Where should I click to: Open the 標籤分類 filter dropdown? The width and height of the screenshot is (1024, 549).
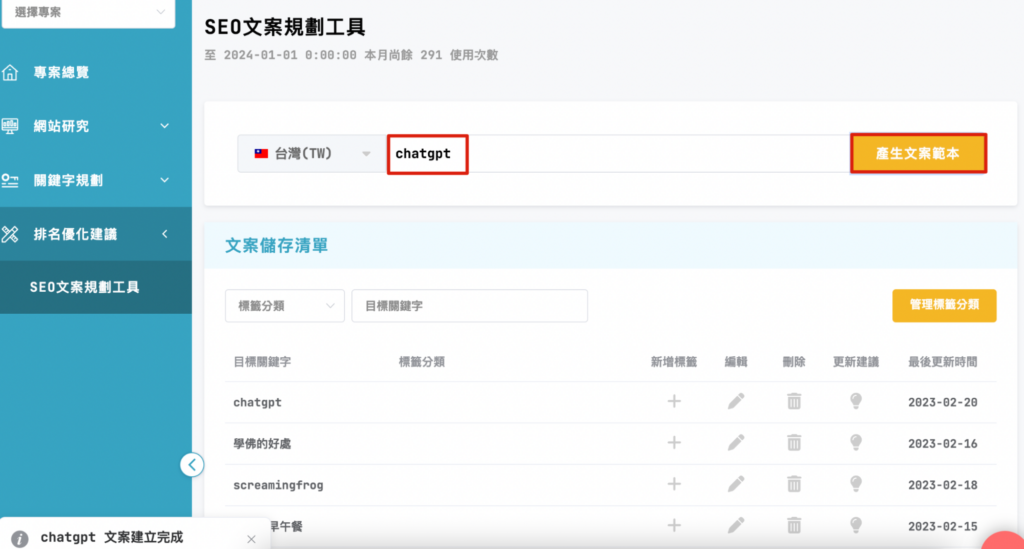pyautogui.click(x=285, y=306)
